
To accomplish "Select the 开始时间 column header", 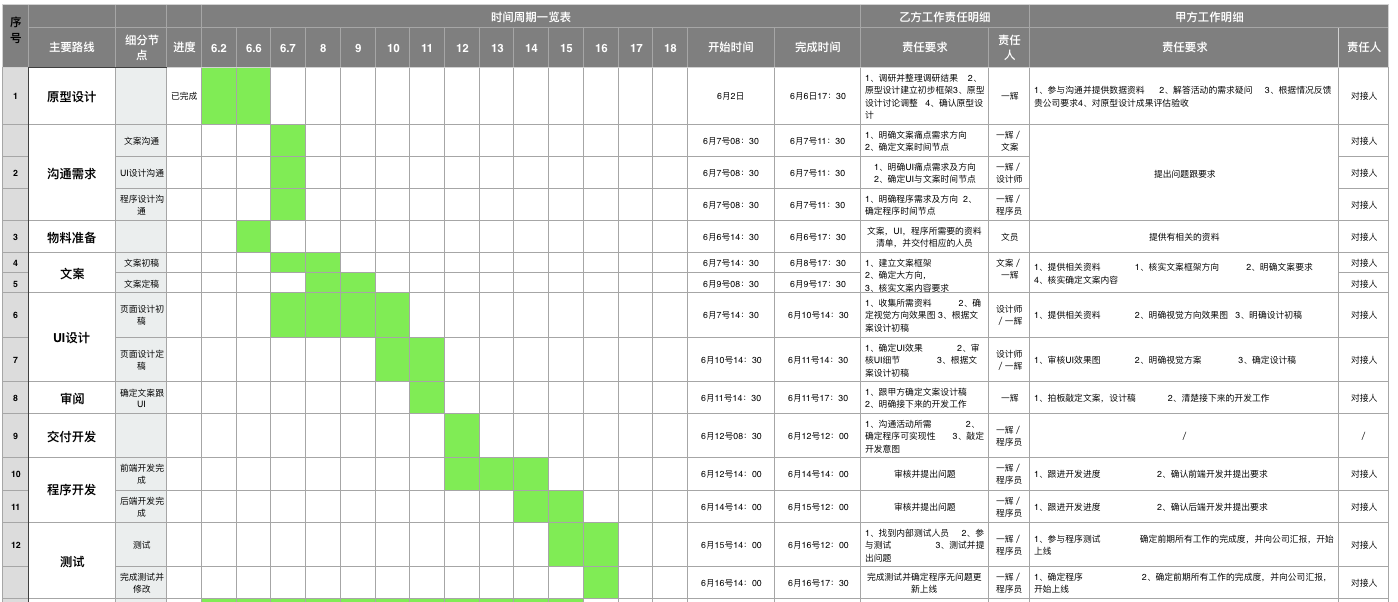I will [730, 48].
